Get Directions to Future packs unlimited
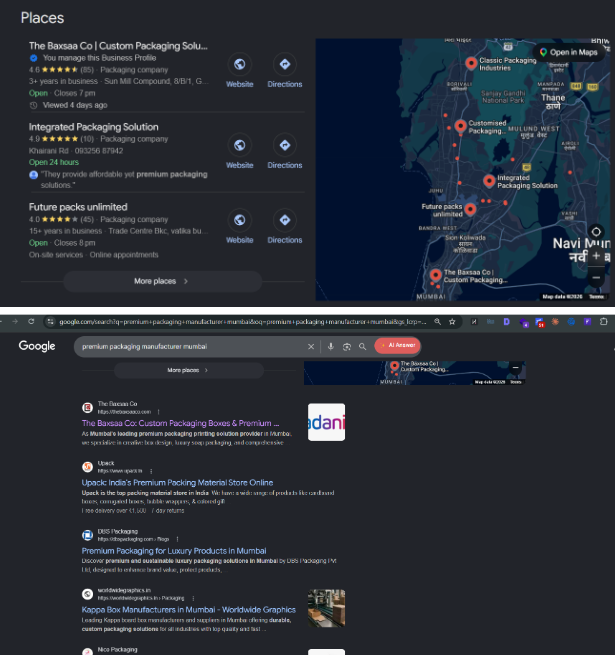 click(285, 220)
